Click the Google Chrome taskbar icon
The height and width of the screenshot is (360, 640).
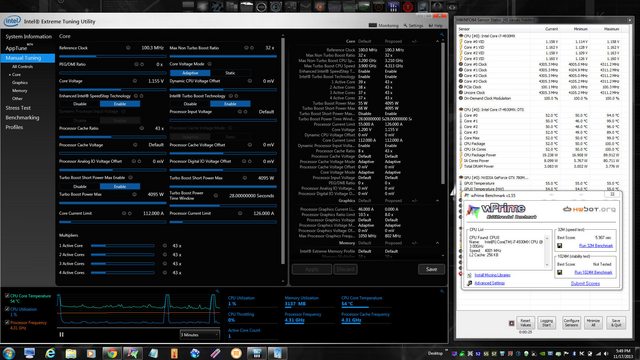coord(111,353)
